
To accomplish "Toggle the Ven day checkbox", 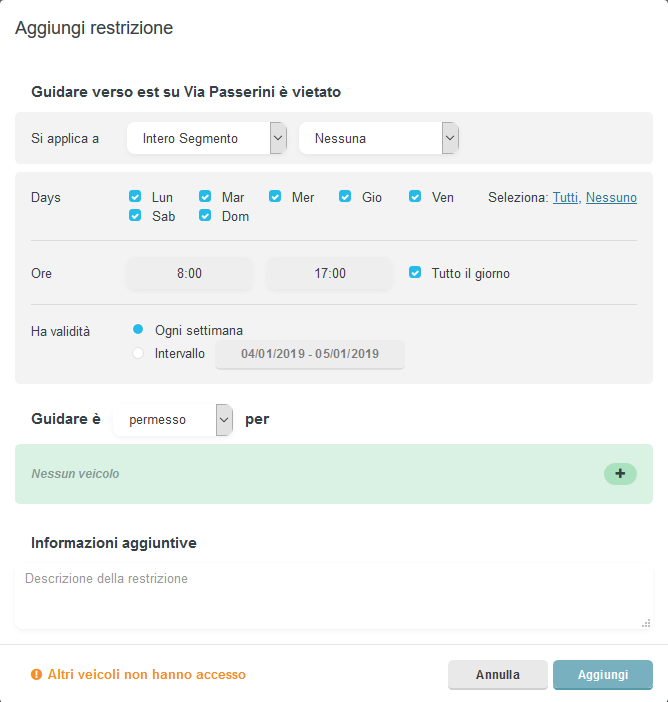I will click(415, 197).
